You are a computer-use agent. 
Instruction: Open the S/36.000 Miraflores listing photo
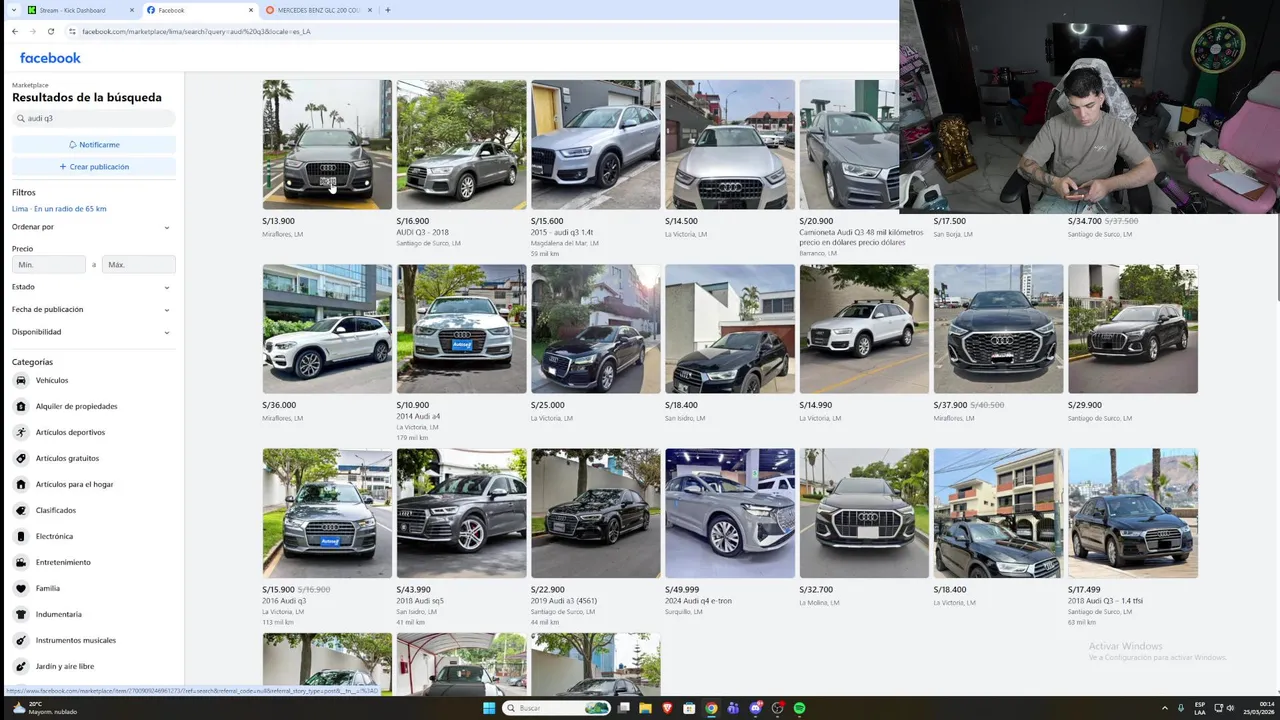coord(327,329)
